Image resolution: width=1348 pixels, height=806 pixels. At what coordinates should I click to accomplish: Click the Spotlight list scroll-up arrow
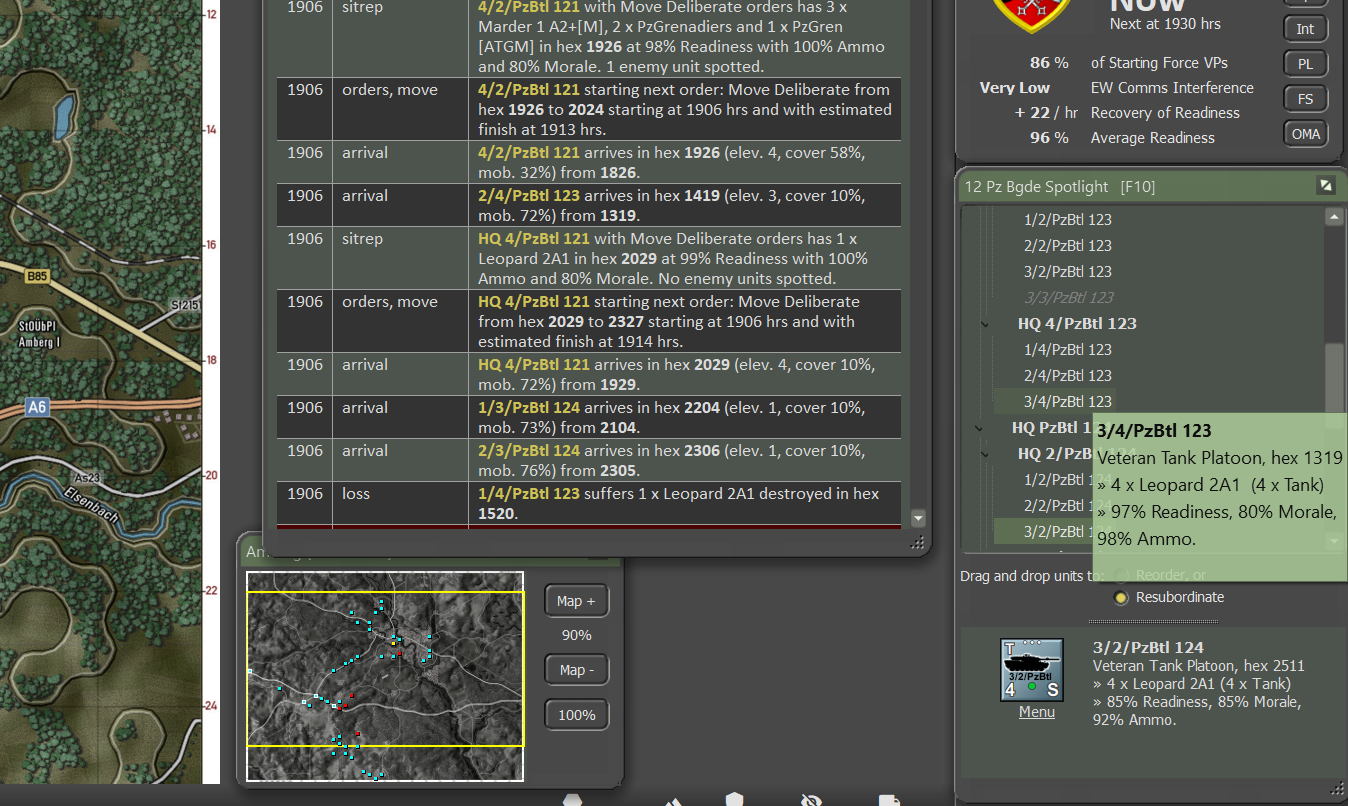[1333, 216]
